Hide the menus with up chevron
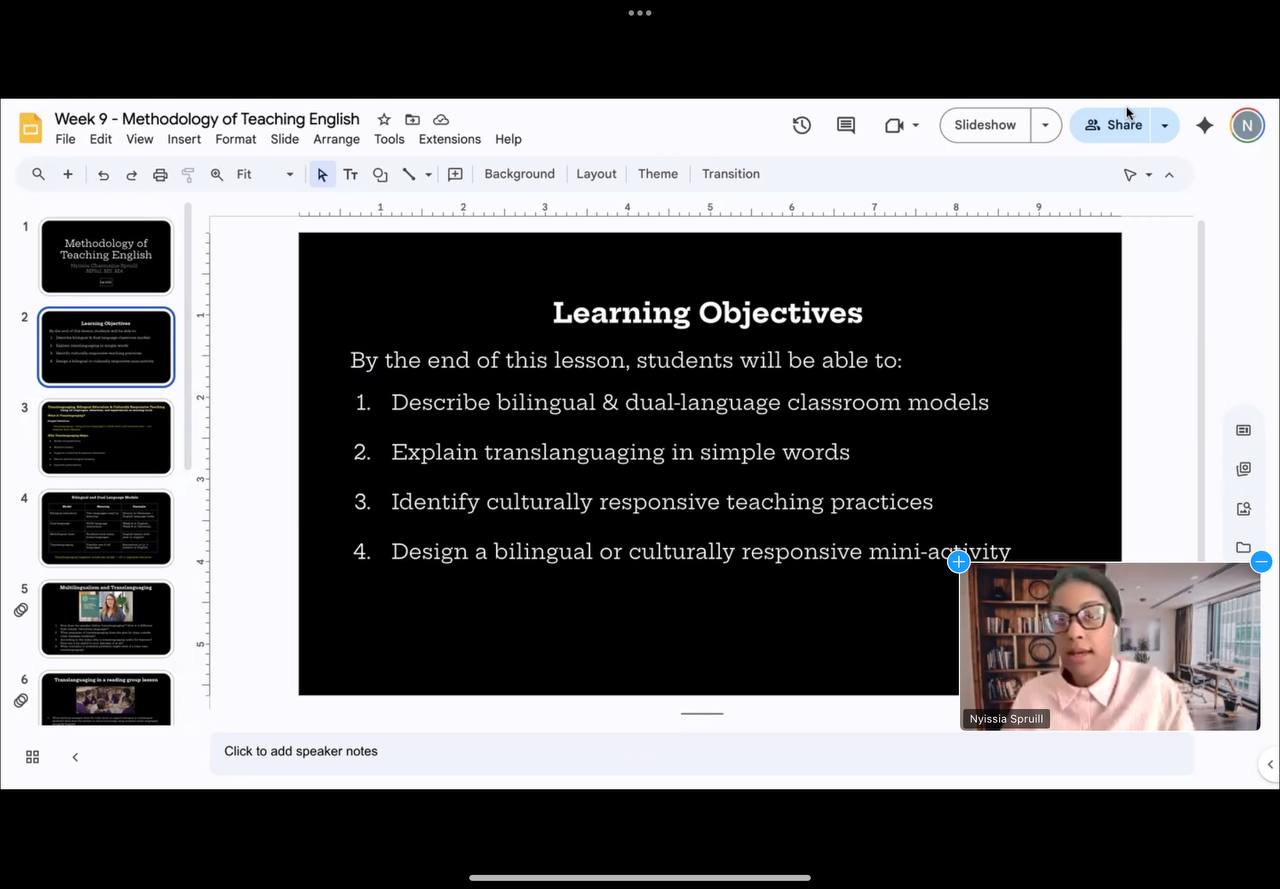 (x=1169, y=174)
